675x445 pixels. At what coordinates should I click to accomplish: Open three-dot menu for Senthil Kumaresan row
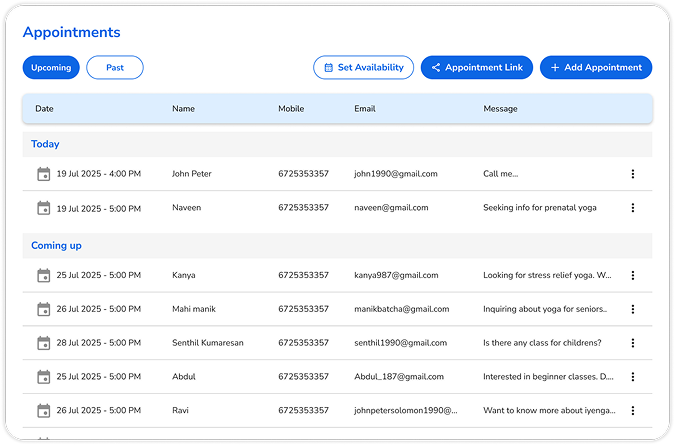pos(632,343)
